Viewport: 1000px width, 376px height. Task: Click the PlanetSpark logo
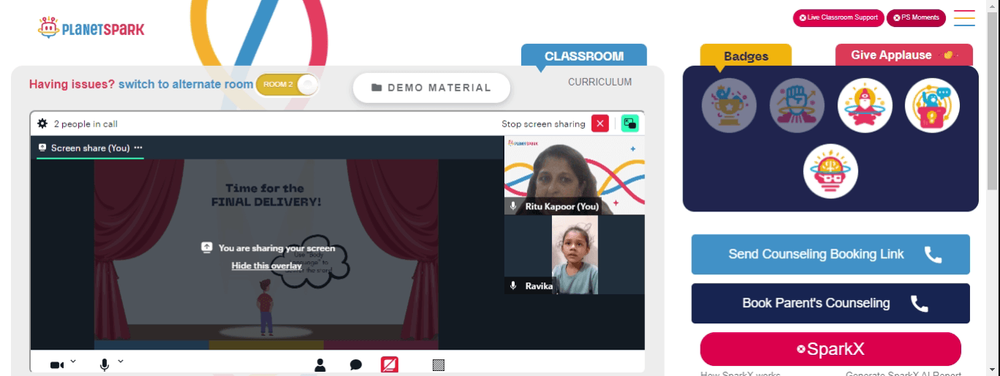[x=91, y=28]
